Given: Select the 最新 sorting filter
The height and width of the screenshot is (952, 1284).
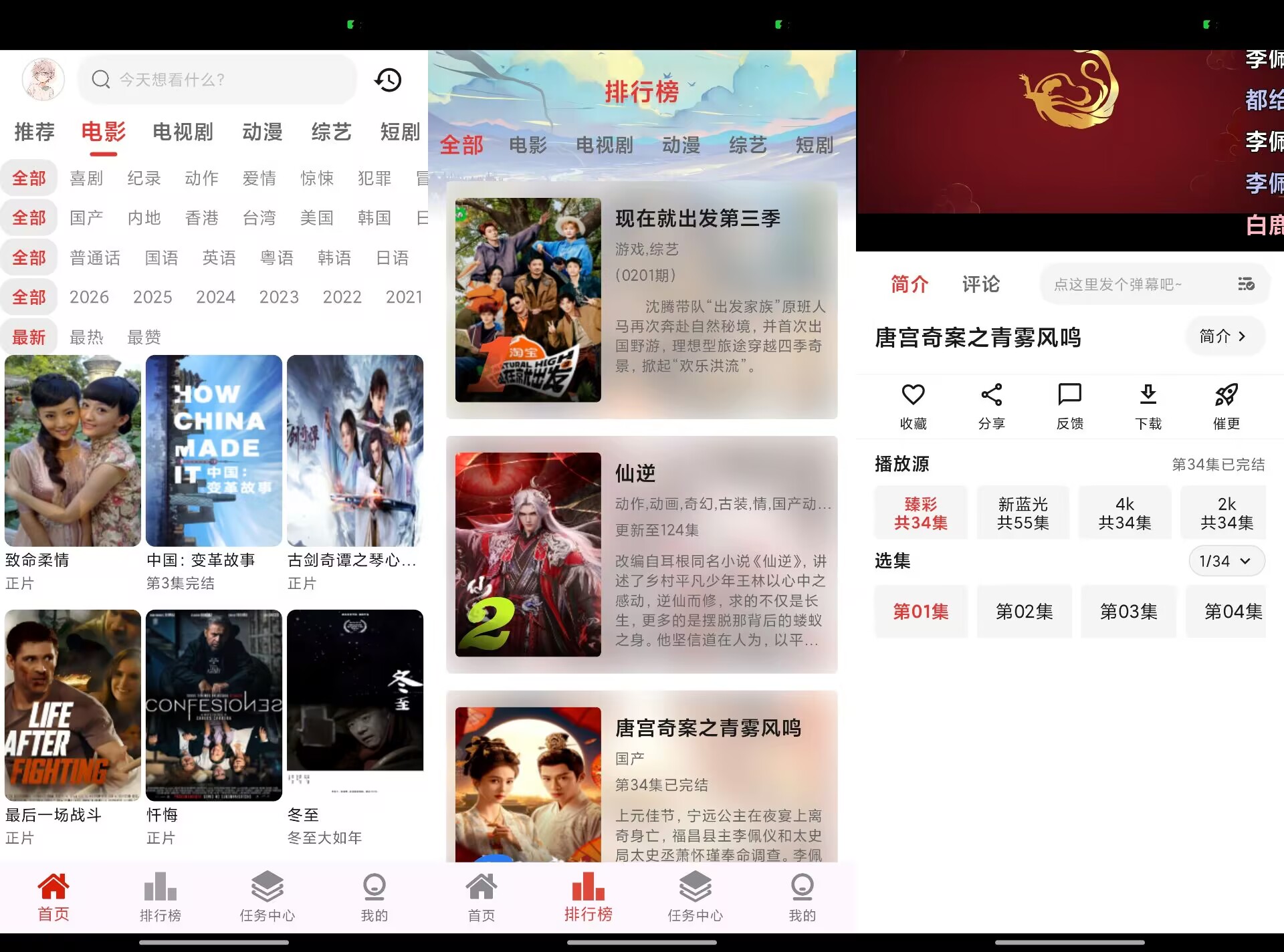Looking at the screenshot, I should click(29, 336).
